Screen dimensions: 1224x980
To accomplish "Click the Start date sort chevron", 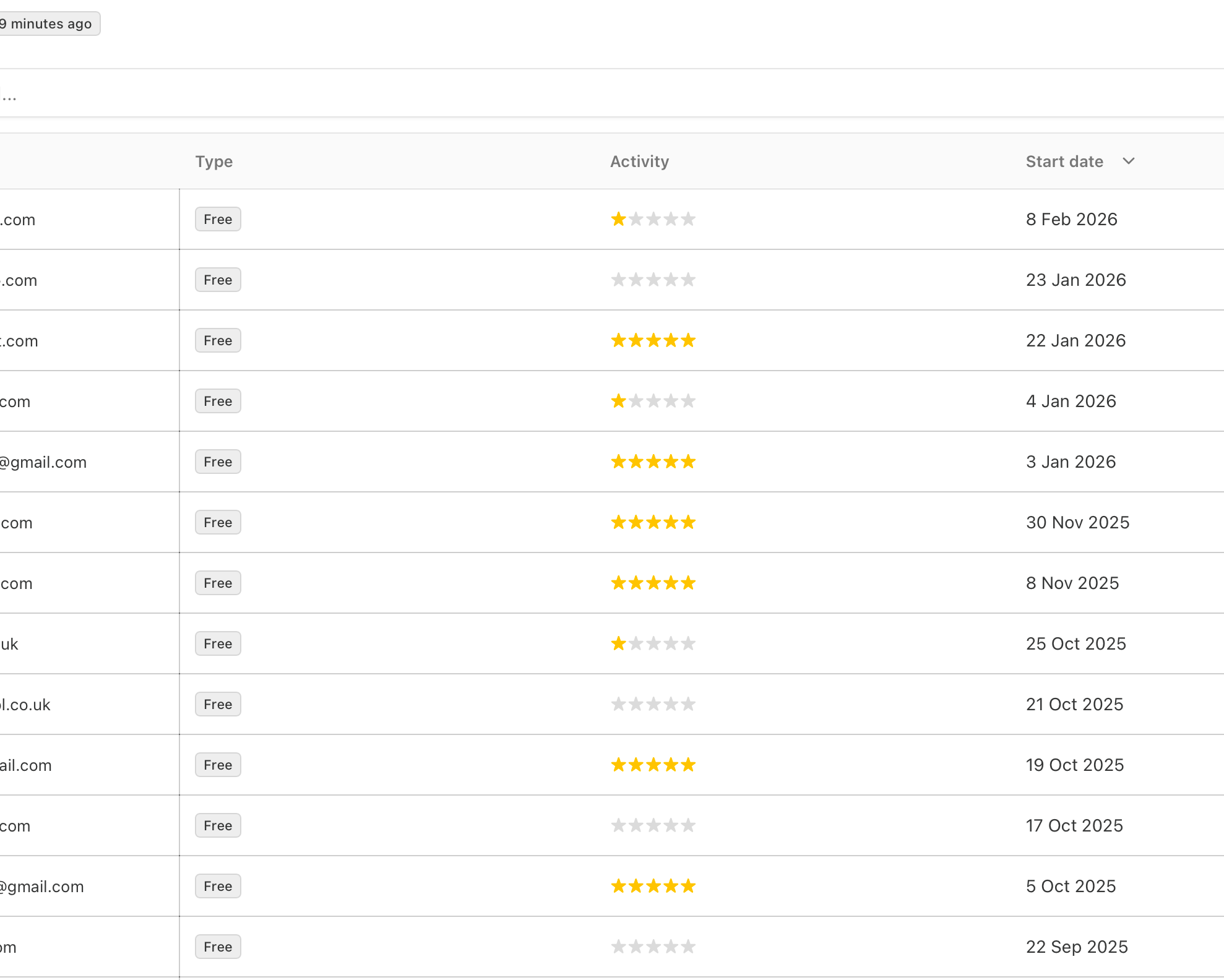I will point(1128,161).
